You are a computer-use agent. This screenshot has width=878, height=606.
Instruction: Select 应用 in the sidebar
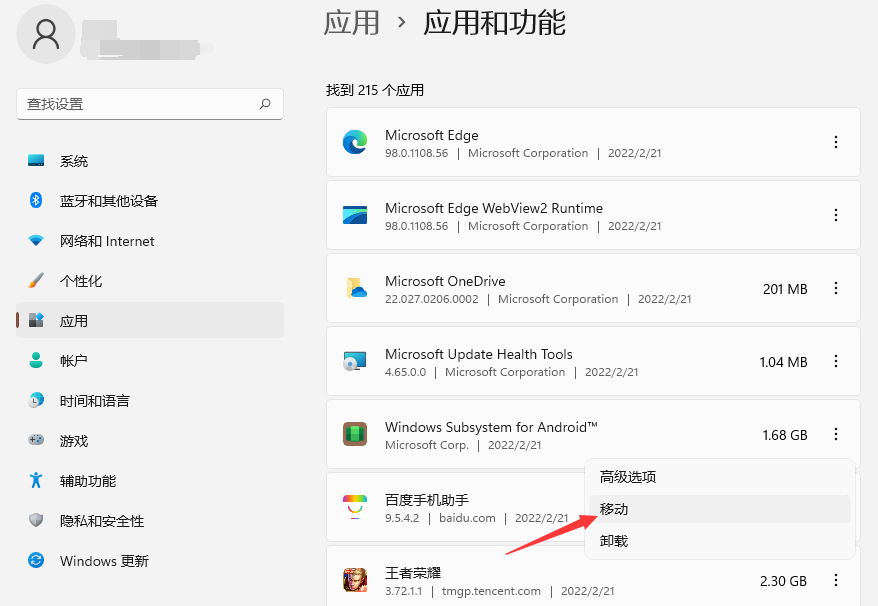[x=150, y=320]
